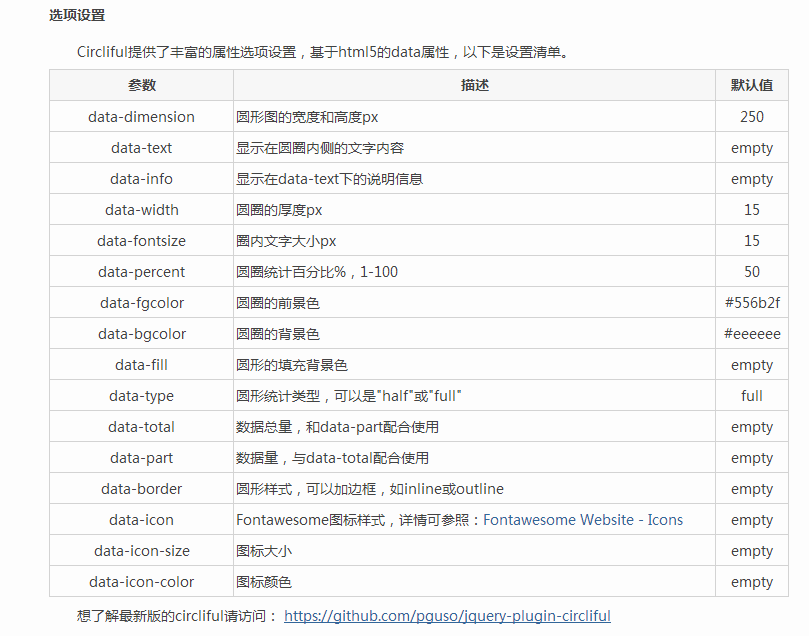Select the data-fill parameter name
The image size is (809, 636).
tap(141, 365)
